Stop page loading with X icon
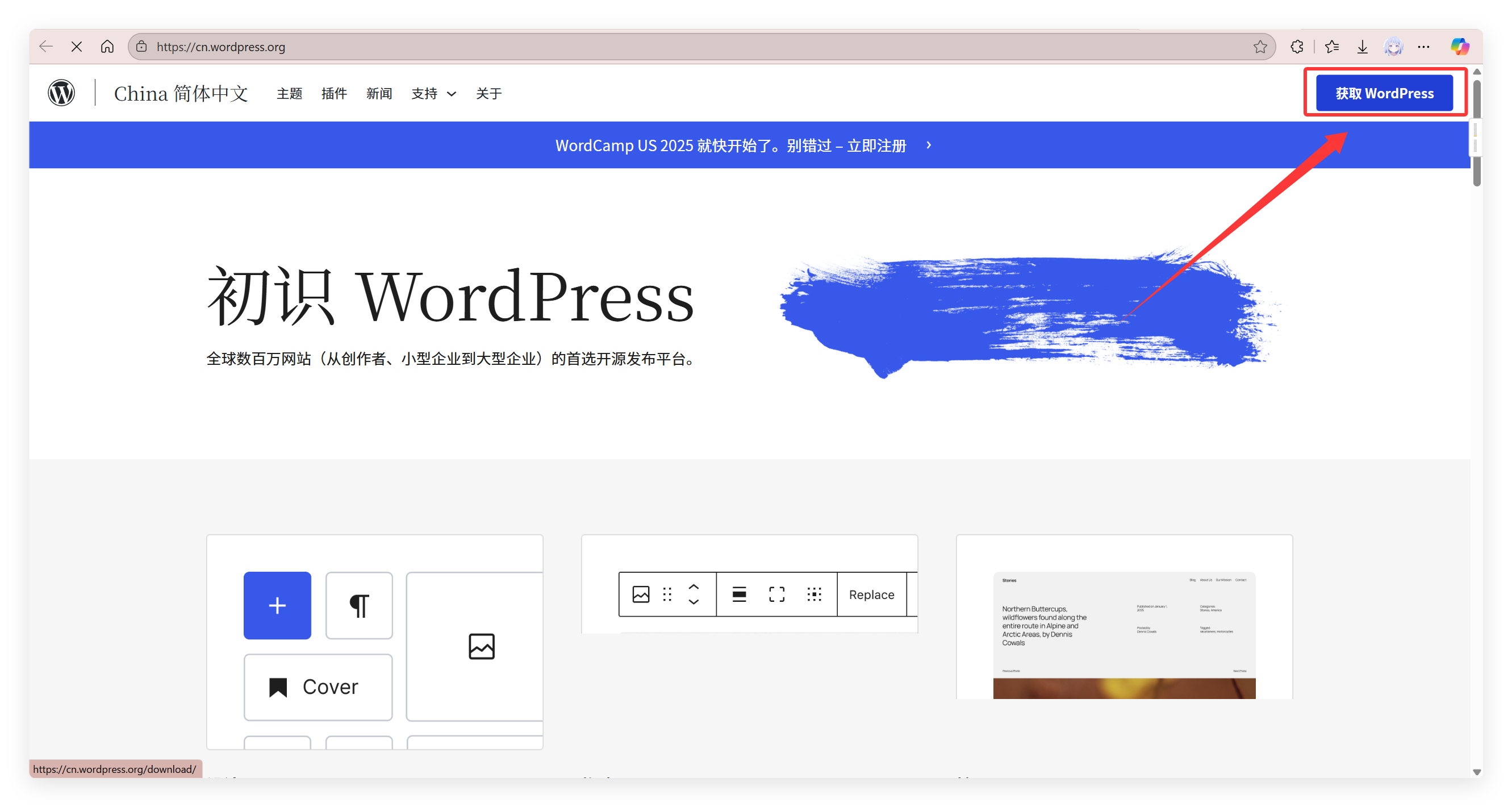Screen dimensions: 1512x807 [x=76, y=47]
